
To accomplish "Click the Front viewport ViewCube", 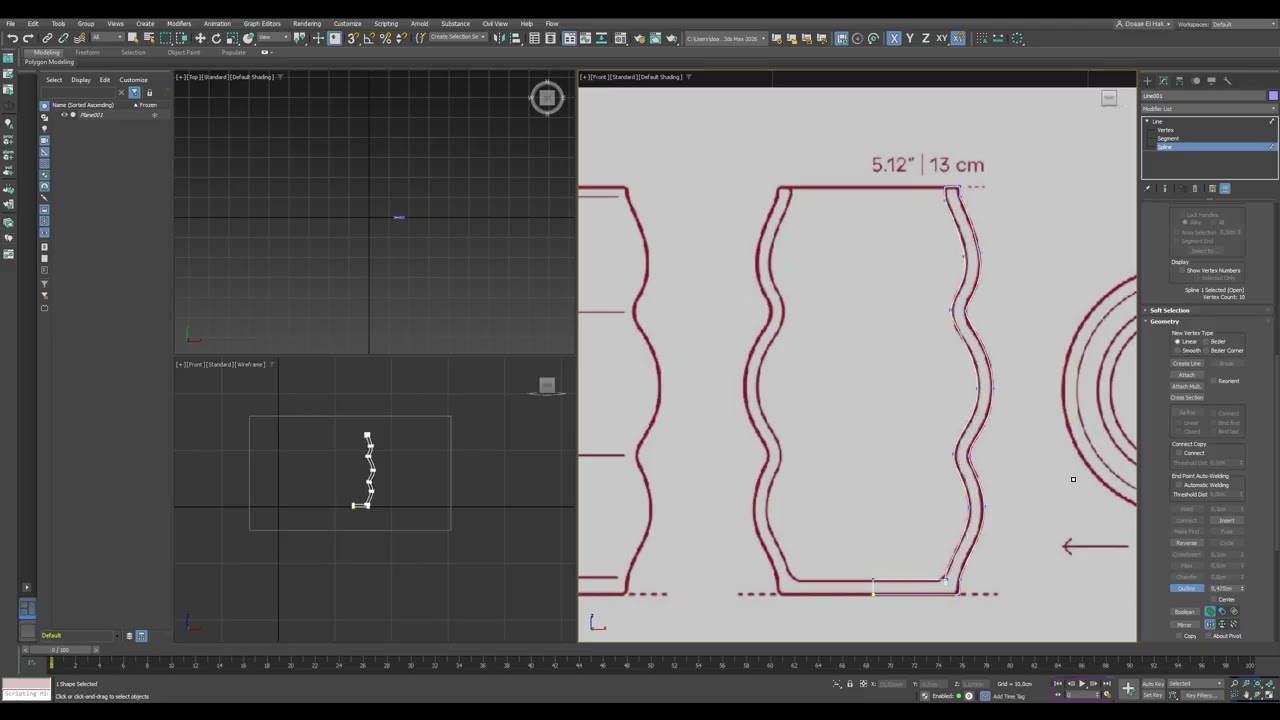I will (1109, 97).
